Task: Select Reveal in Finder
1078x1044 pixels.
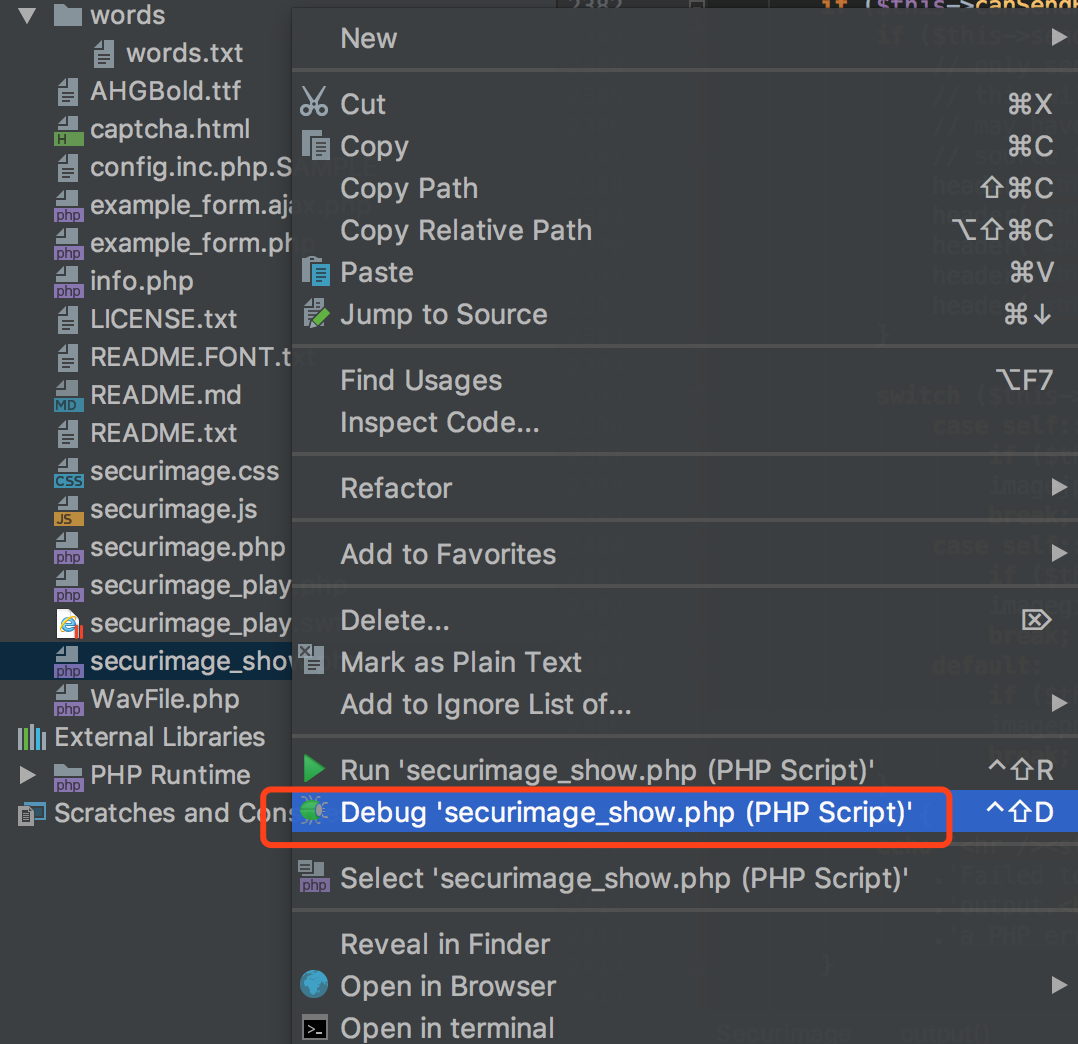Action: point(445,944)
